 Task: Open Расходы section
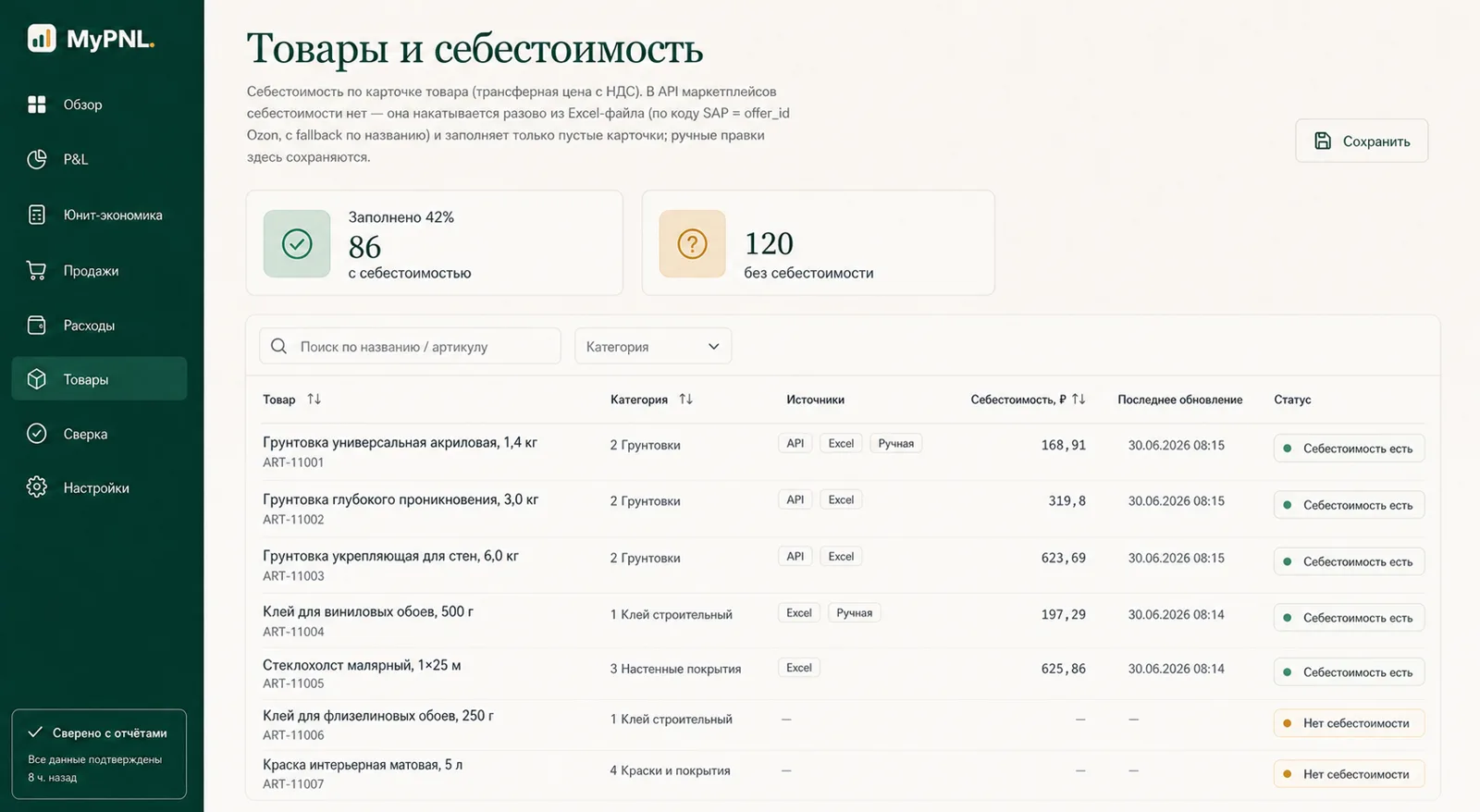tap(99, 325)
